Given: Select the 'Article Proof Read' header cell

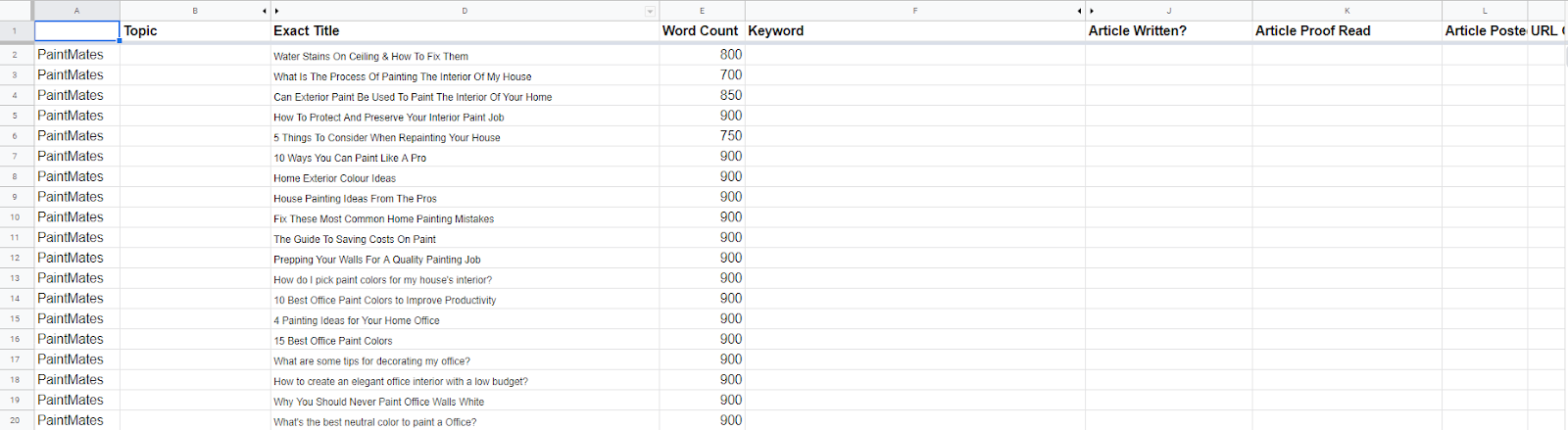Looking at the screenshot, I should coord(1347,31).
